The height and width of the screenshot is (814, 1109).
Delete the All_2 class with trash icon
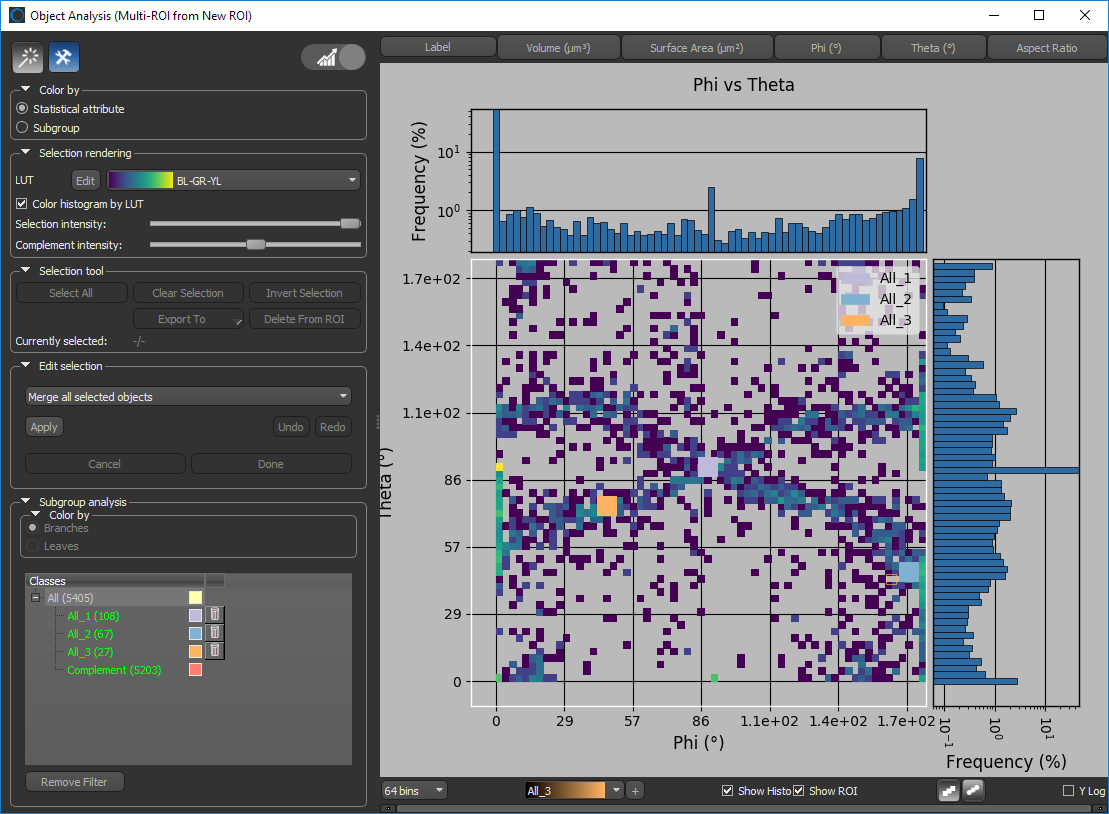216,633
